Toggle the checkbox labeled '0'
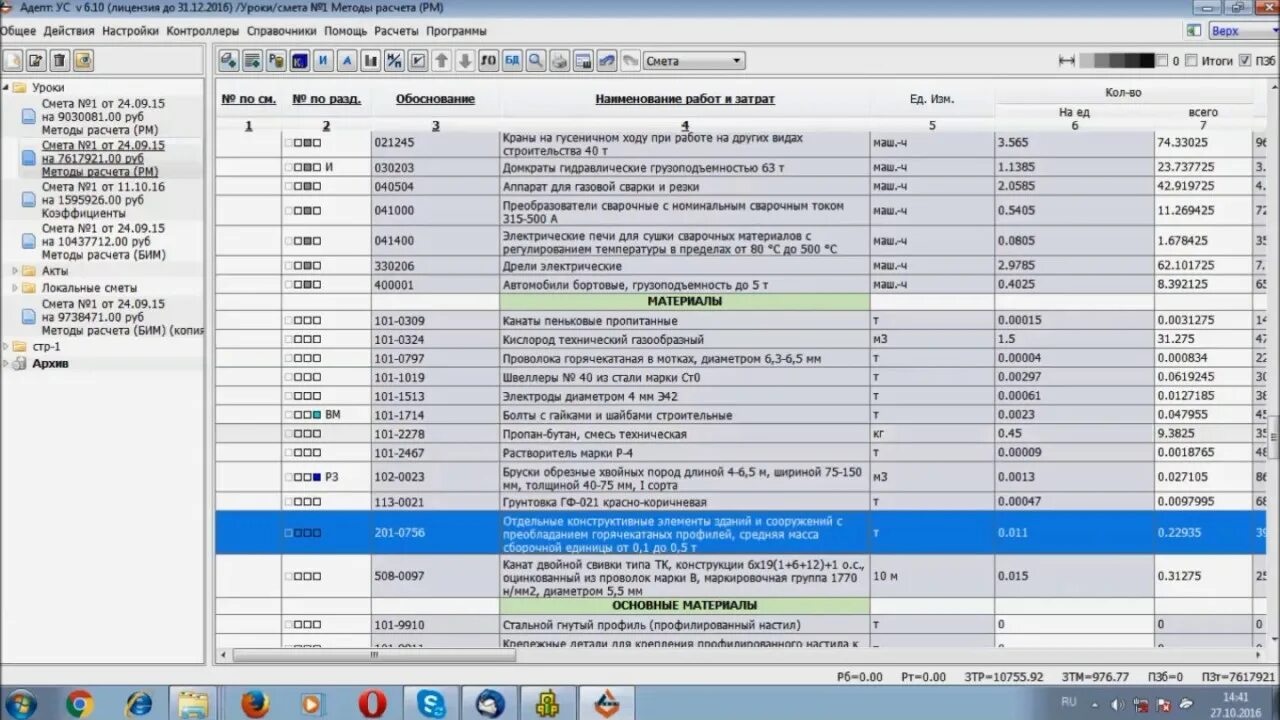The width and height of the screenshot is (1280, 720). pos(1162,61)
